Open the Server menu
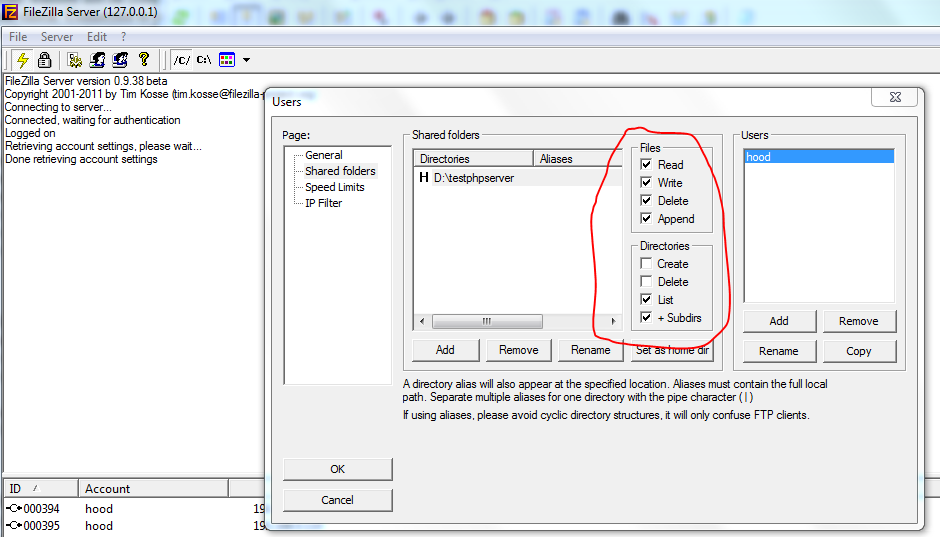Image resolution: width=940 pixels, height=537 pixels. coord(57,37)
